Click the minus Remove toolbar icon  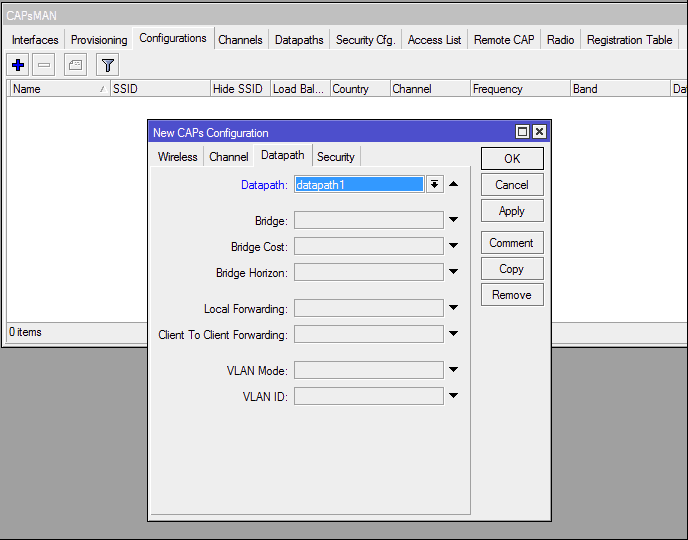43,65
